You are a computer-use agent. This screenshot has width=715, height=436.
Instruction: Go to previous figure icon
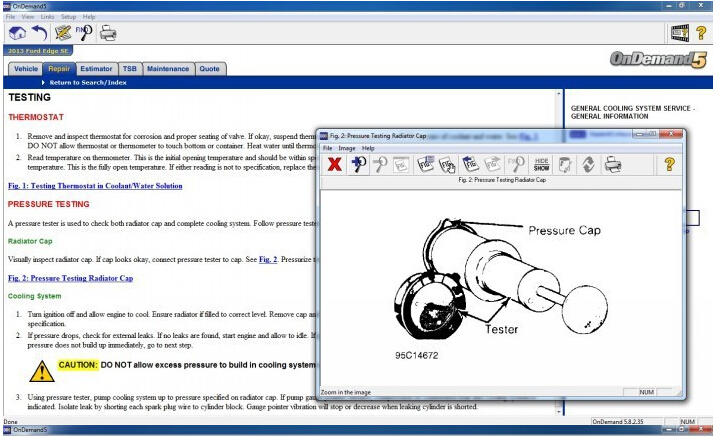(470, 165)
